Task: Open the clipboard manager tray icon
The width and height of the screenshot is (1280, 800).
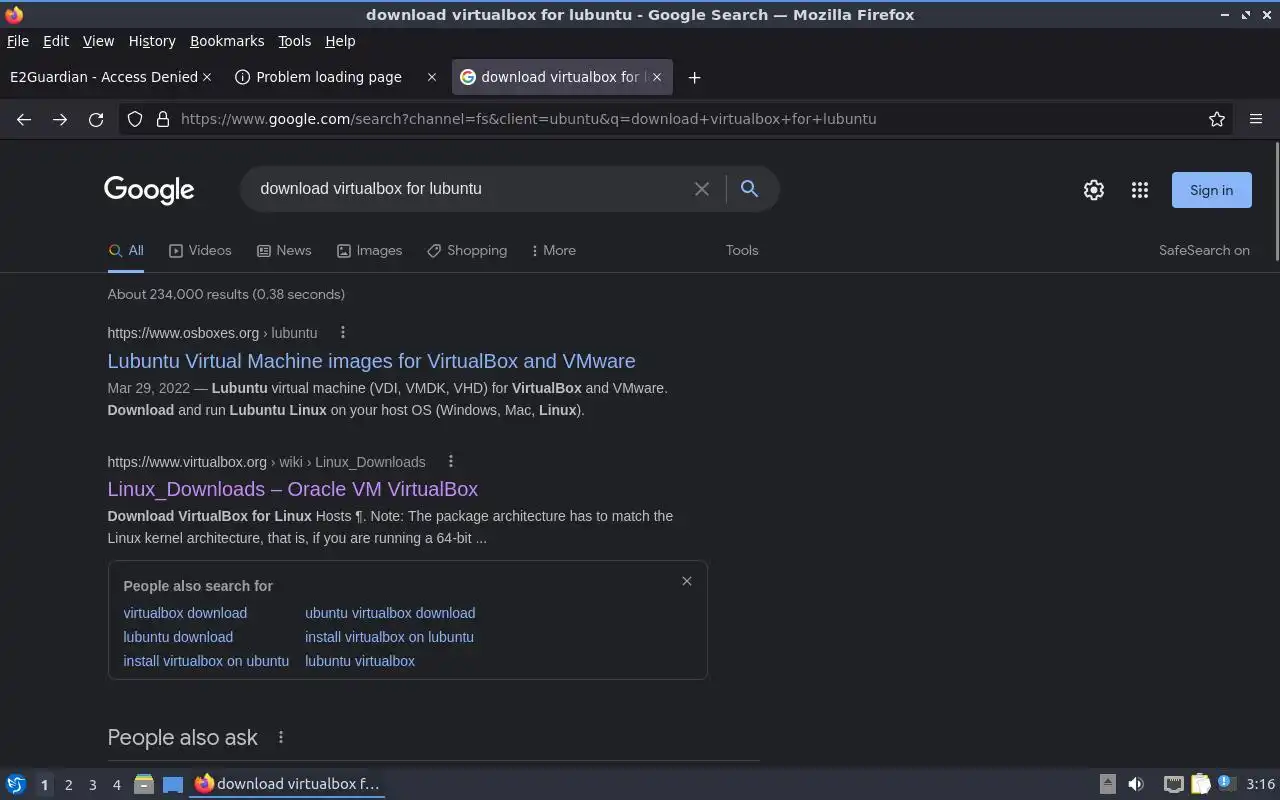Action: pyautogui.click(x=1200, y=784)
